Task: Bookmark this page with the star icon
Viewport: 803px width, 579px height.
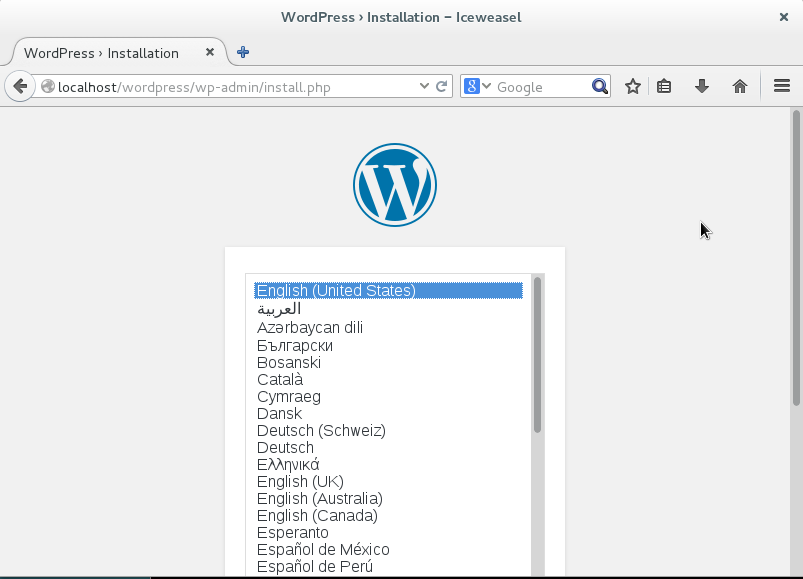Action: (x=633, y=87)
